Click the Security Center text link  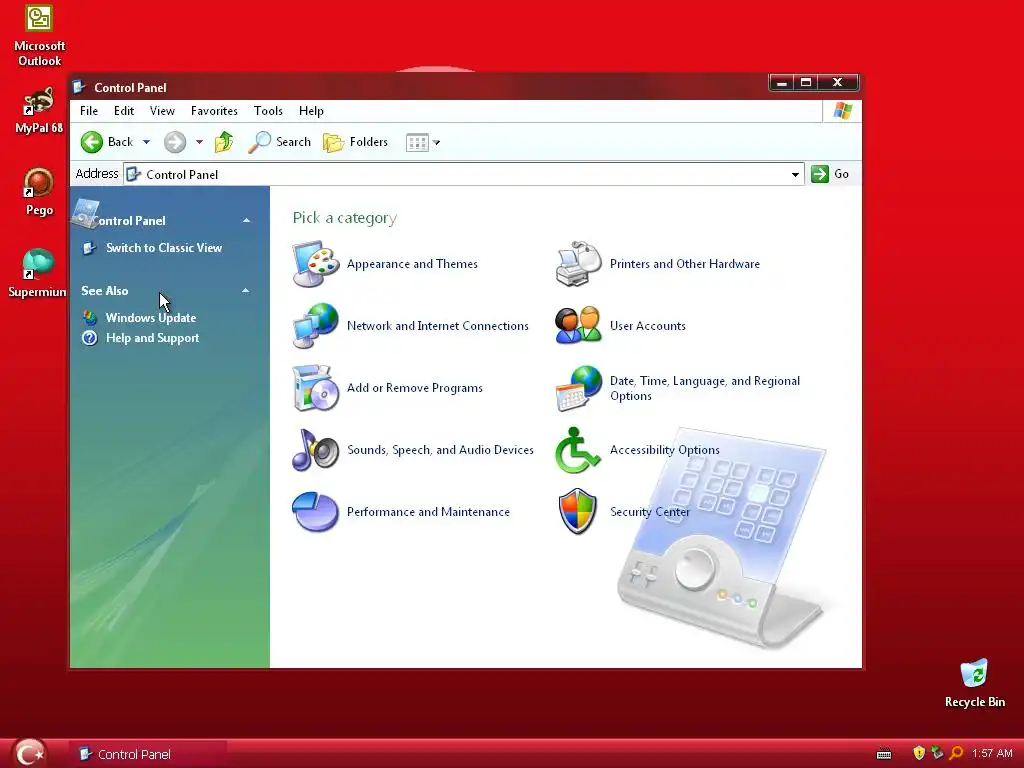coord(650,512)
